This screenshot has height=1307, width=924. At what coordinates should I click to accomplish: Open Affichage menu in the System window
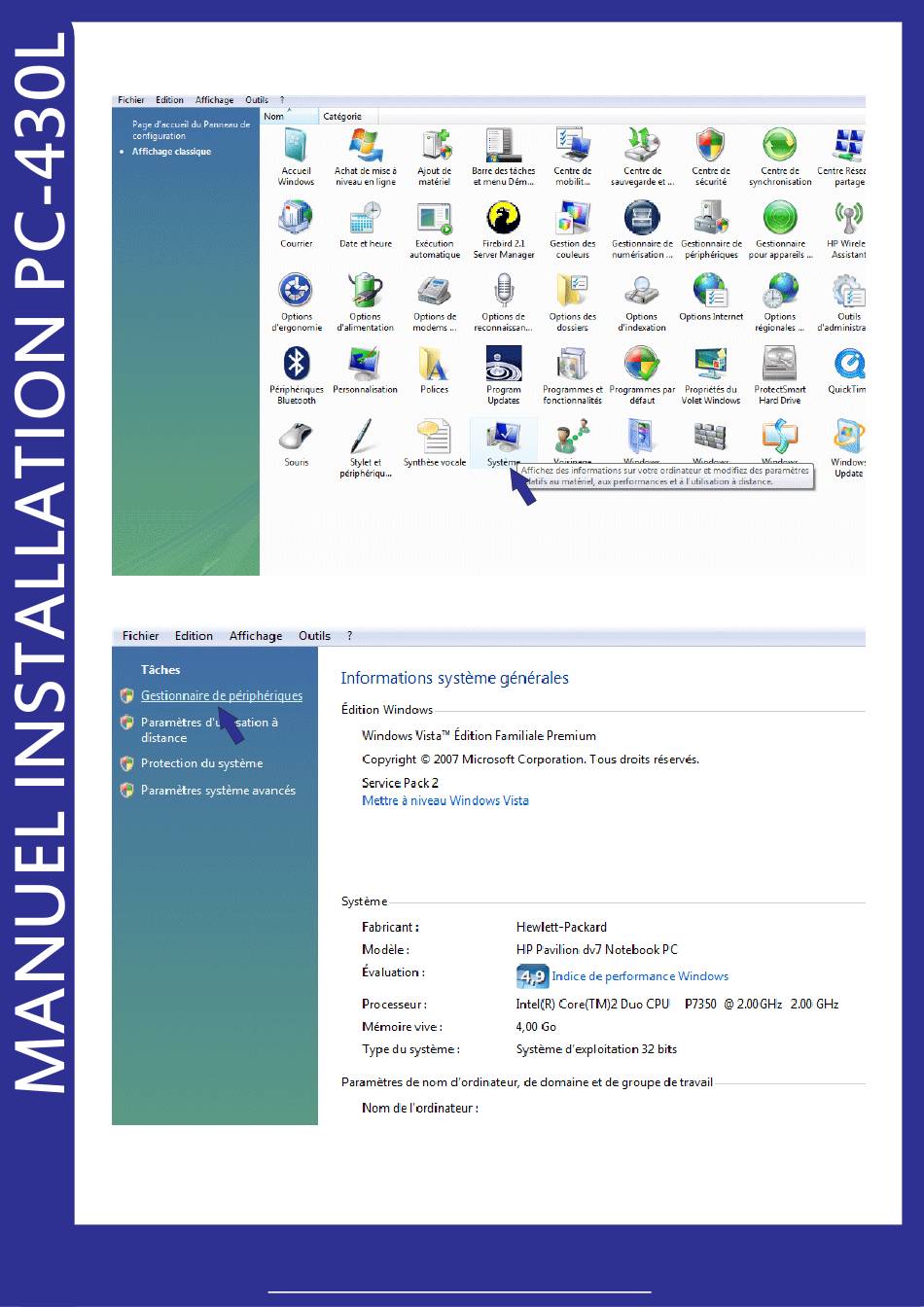point(256,636)
